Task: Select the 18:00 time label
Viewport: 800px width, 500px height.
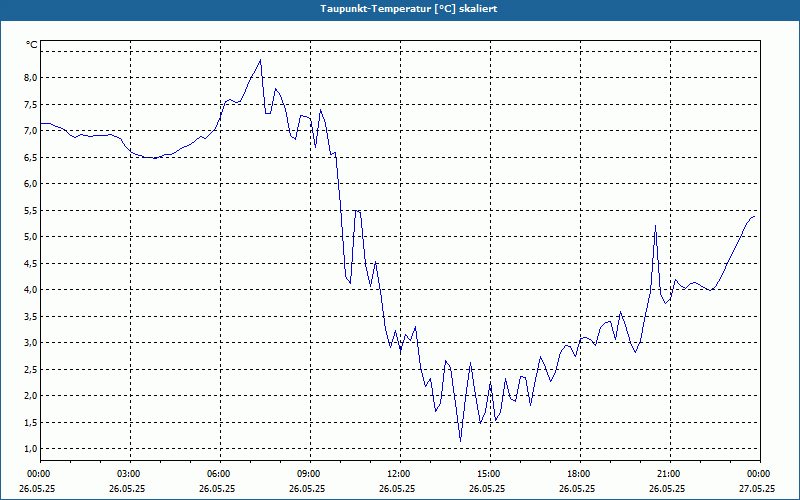Action: click(580, 474)
